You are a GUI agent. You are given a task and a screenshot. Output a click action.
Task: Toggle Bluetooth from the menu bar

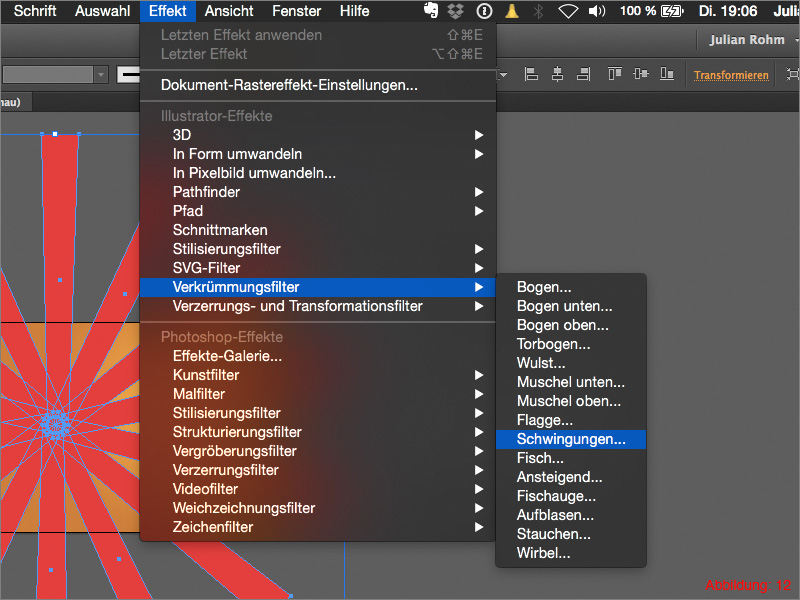(537, 11)
